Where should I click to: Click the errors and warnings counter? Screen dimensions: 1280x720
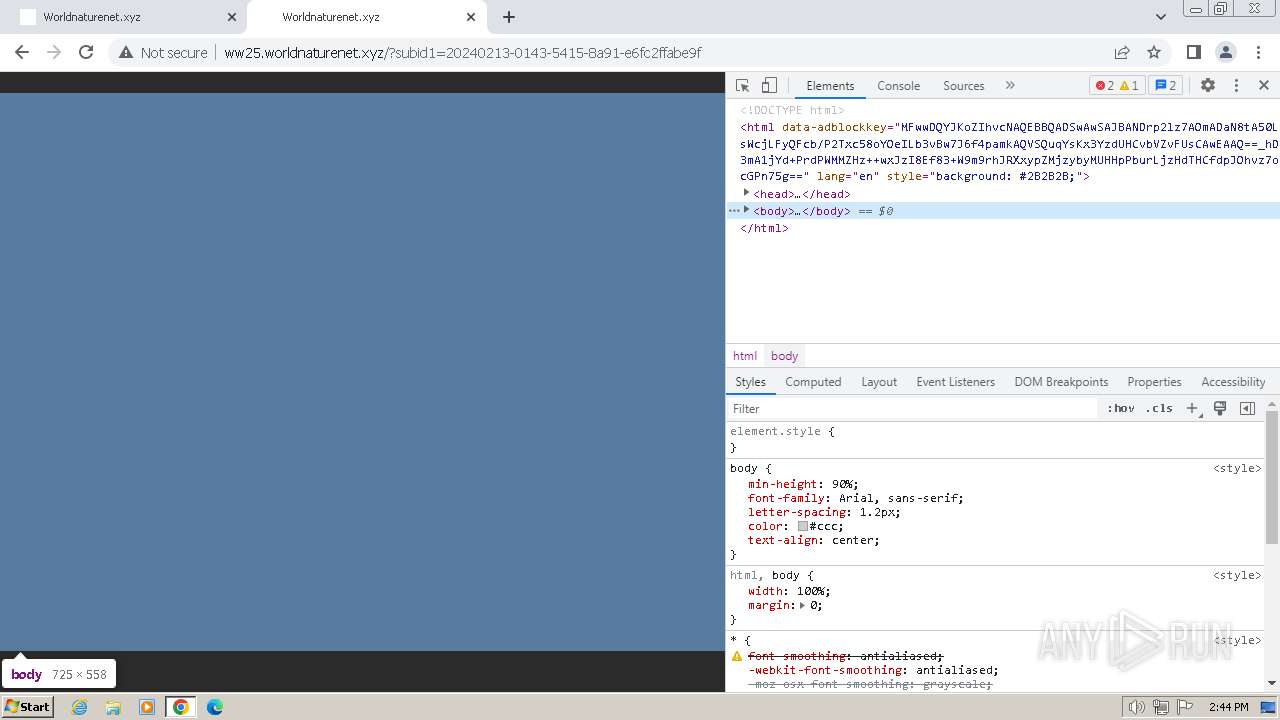[1116, 85]
